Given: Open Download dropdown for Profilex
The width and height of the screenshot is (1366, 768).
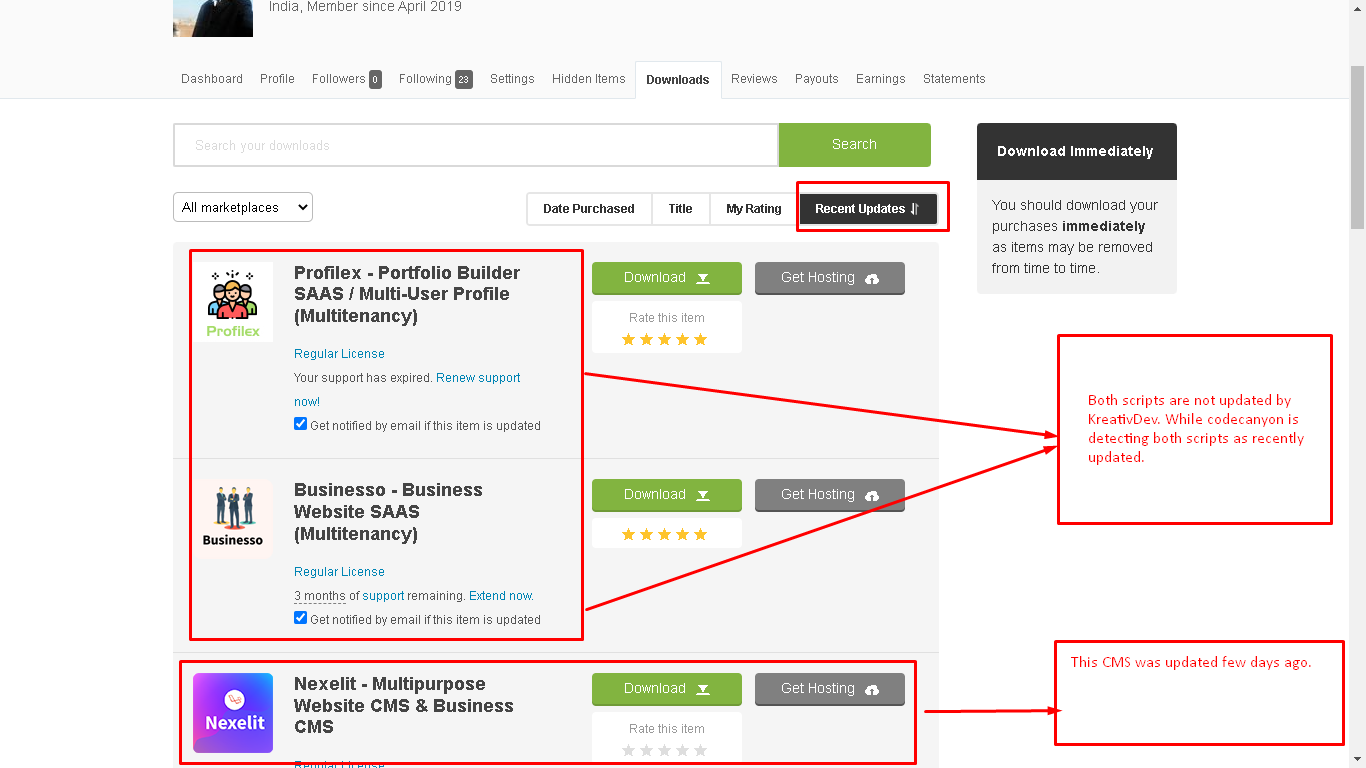Looking at the screenshot, I should [x=667, y=278].
